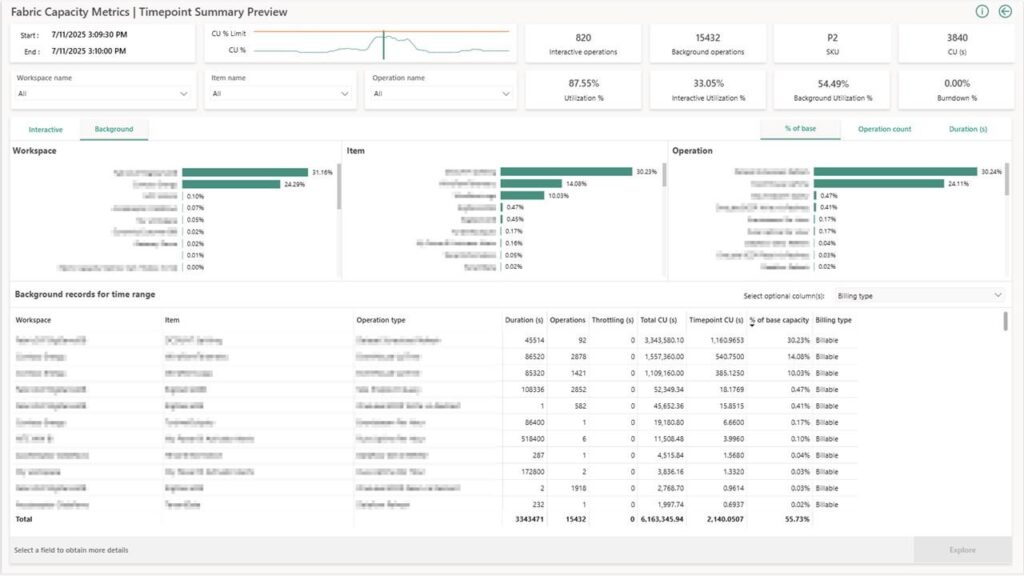
Task: Select the Operation count tab
Action: 884,129
